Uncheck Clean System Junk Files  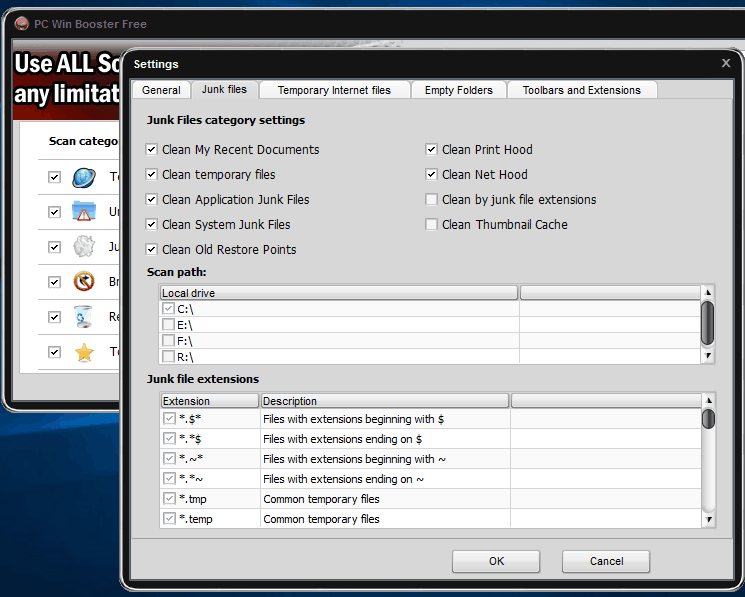point(151,224)
